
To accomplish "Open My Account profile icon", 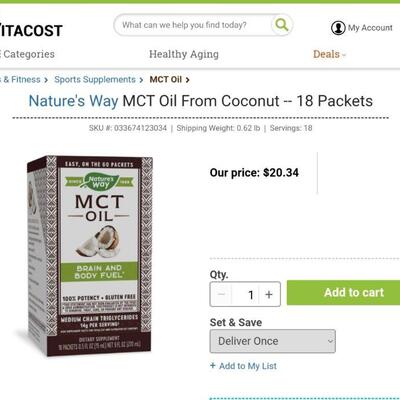I will 338,28.
